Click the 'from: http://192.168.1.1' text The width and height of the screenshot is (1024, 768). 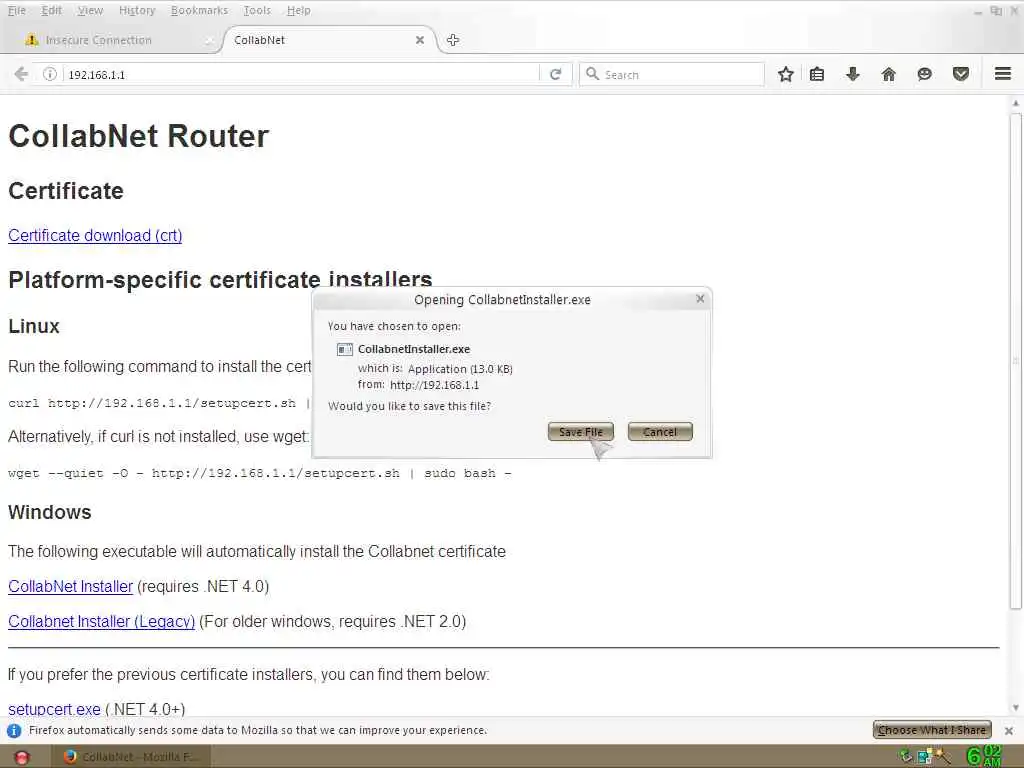tap(419, 385)
